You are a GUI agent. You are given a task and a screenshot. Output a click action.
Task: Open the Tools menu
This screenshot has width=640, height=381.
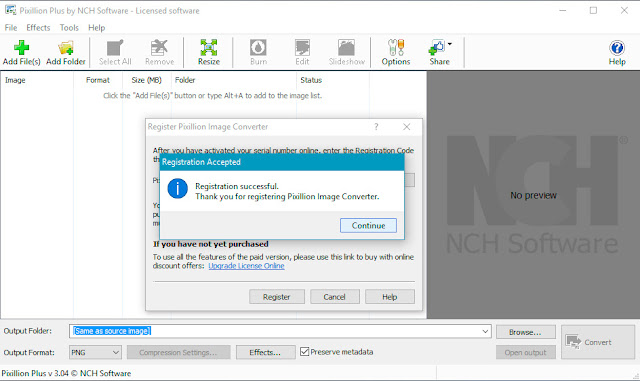(x=69, y=28)
